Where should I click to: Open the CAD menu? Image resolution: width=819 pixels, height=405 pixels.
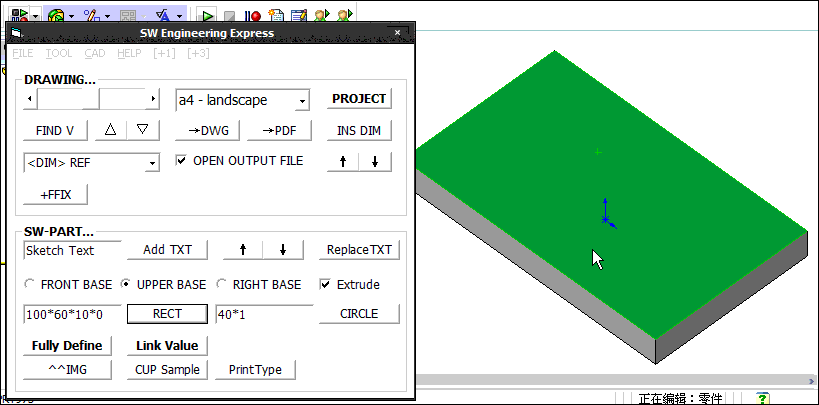(95, 53)
